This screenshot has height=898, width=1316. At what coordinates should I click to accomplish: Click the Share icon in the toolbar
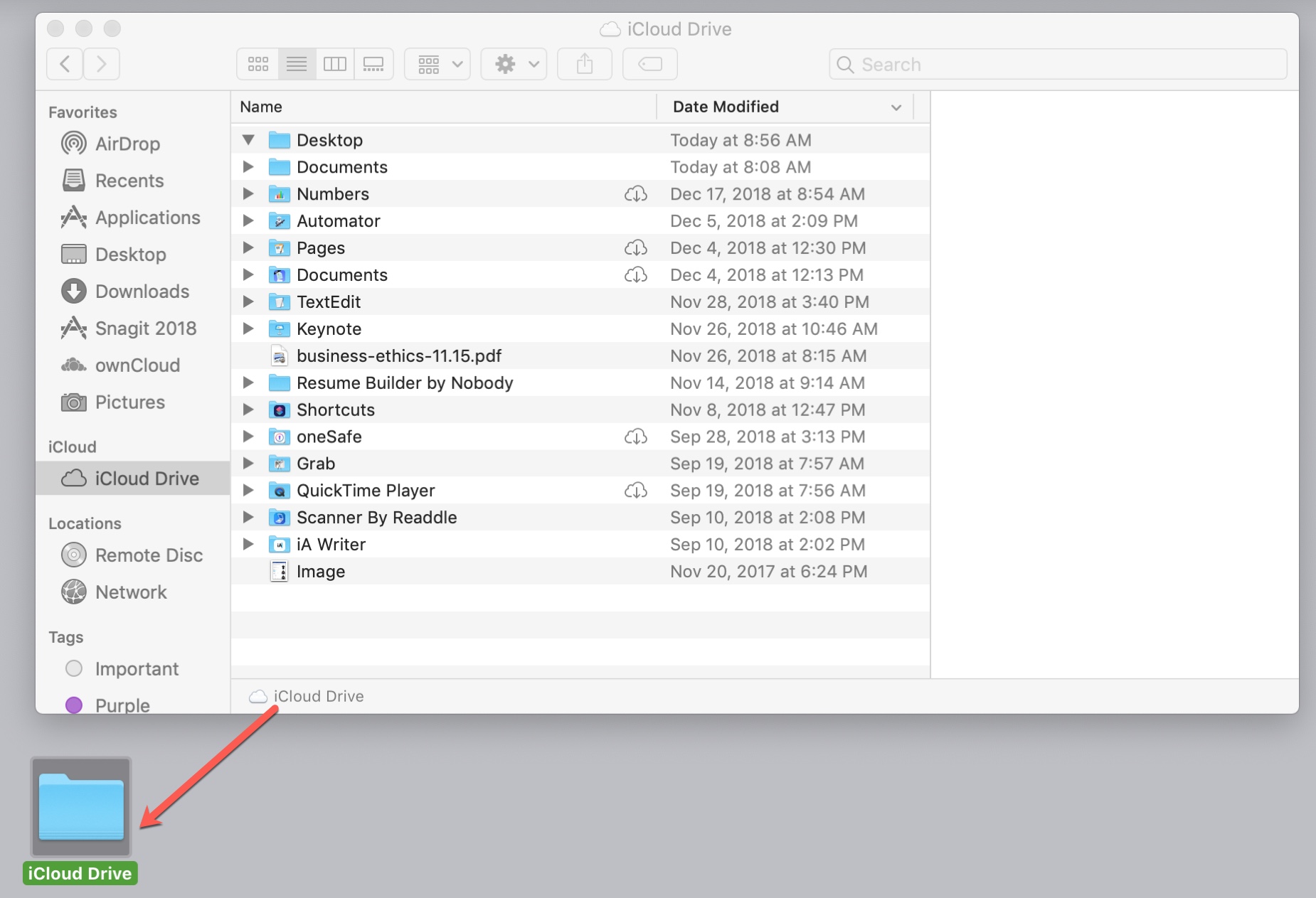[585, 63]
